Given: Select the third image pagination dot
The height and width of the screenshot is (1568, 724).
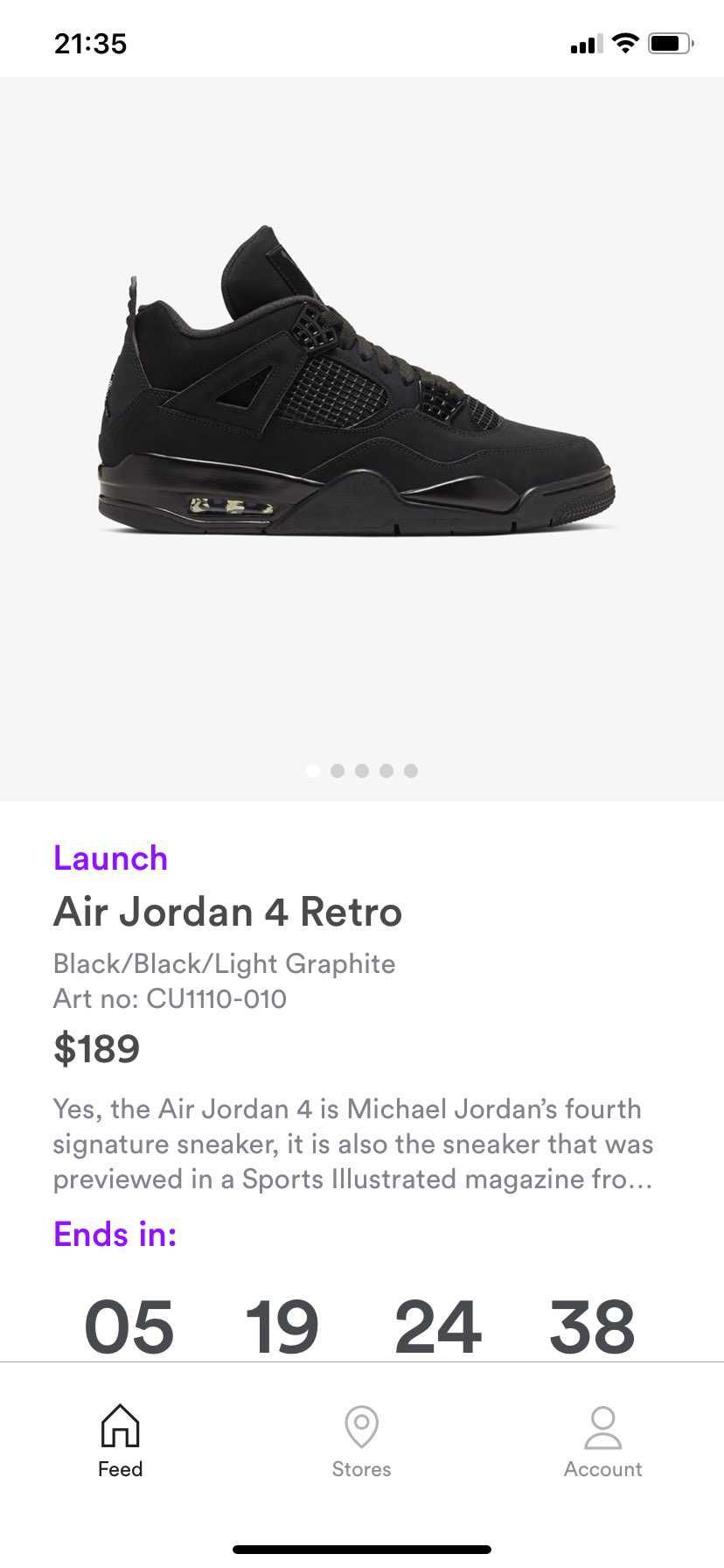Looking at the screenshot, I should click(362, 771).
